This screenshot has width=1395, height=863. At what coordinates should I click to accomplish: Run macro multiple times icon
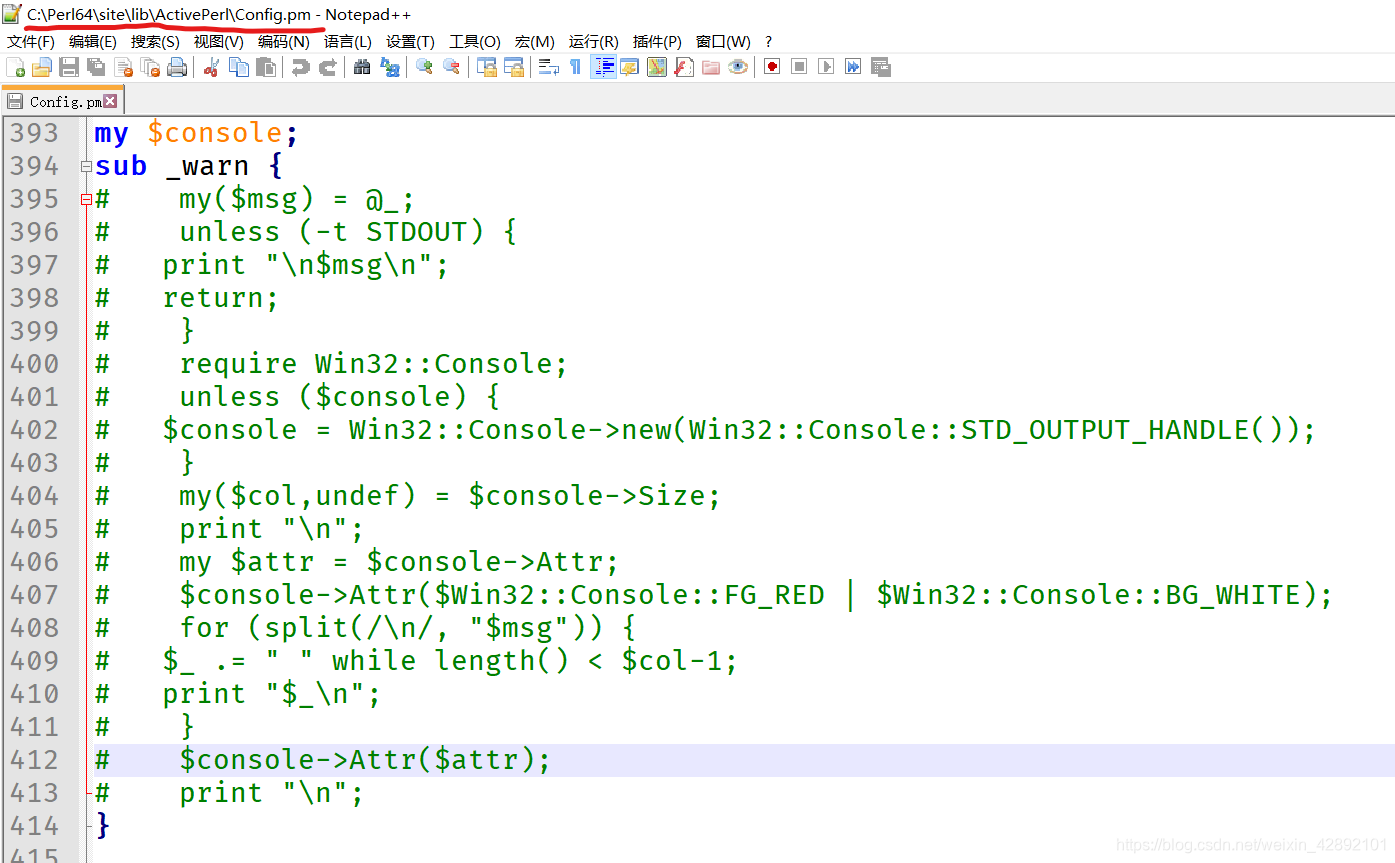click(x=853, y=67)
